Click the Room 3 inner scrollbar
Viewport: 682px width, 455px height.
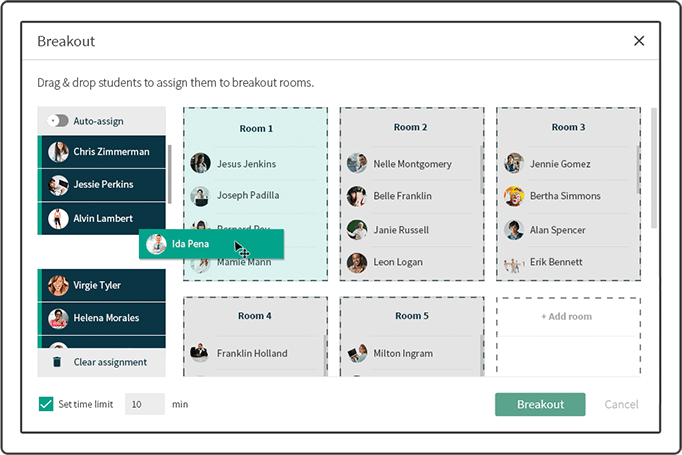click(638, 170)
